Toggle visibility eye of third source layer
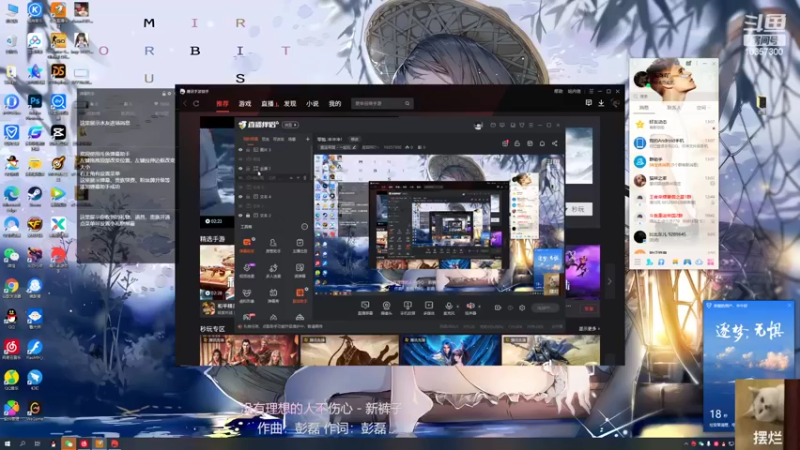Image resolution: width=800 pixels, height=450 pixels. pos(240,168)
